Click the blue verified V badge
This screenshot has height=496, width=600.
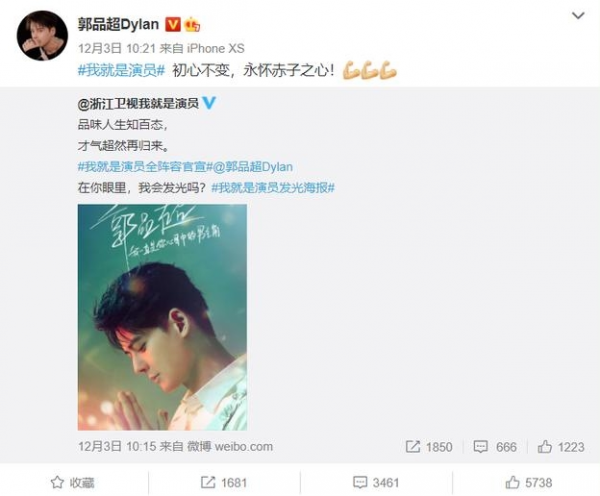209,103
